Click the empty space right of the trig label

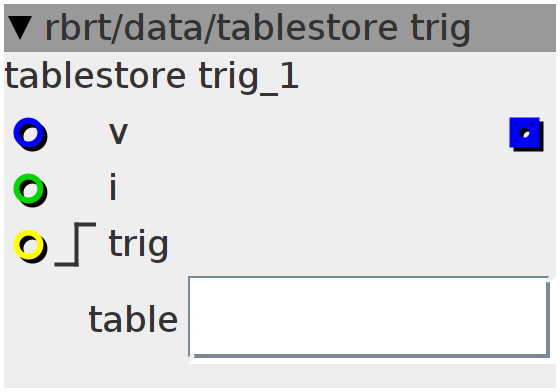pyautogui.click(x=361, y=246)
